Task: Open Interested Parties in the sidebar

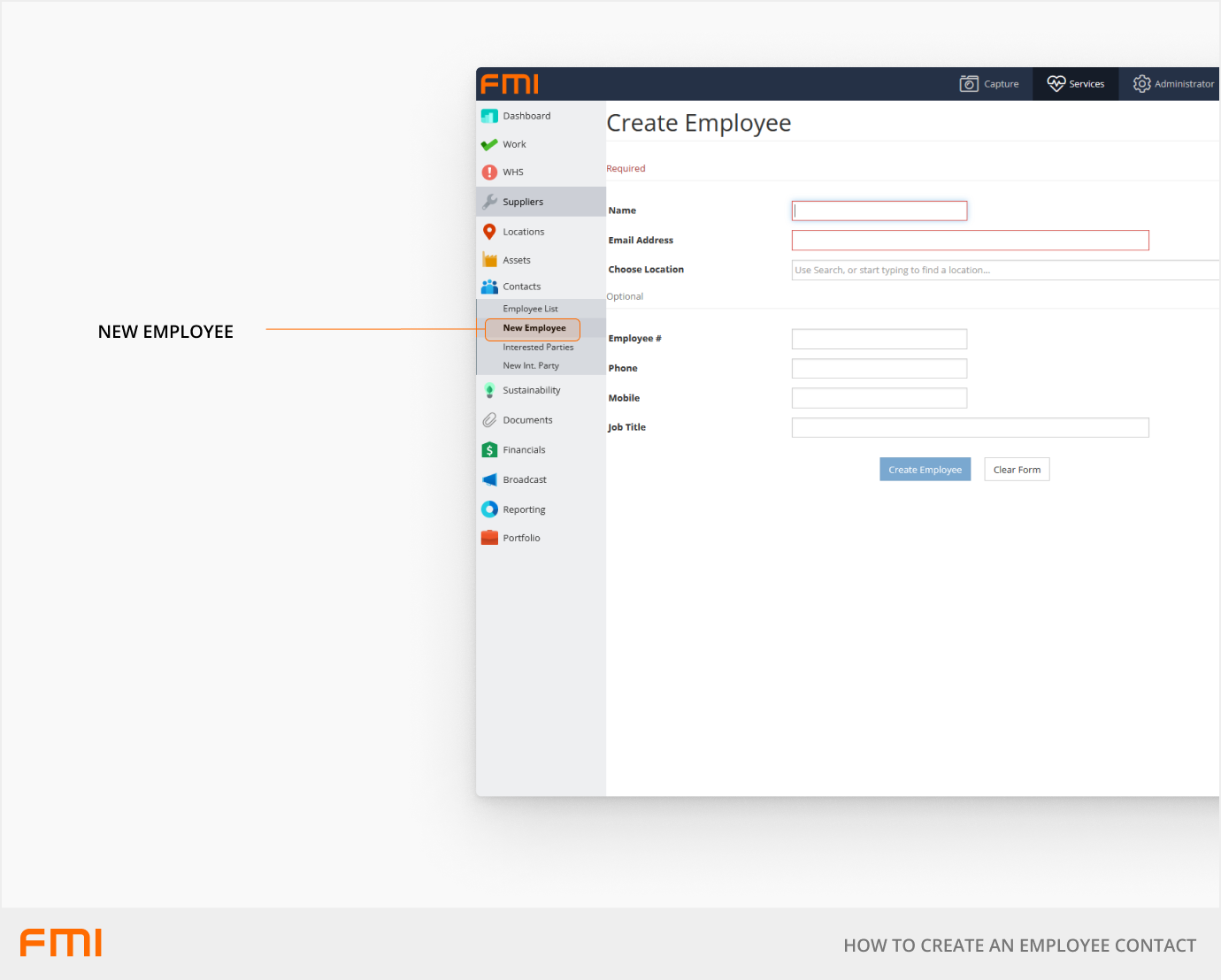Action: 538,348
